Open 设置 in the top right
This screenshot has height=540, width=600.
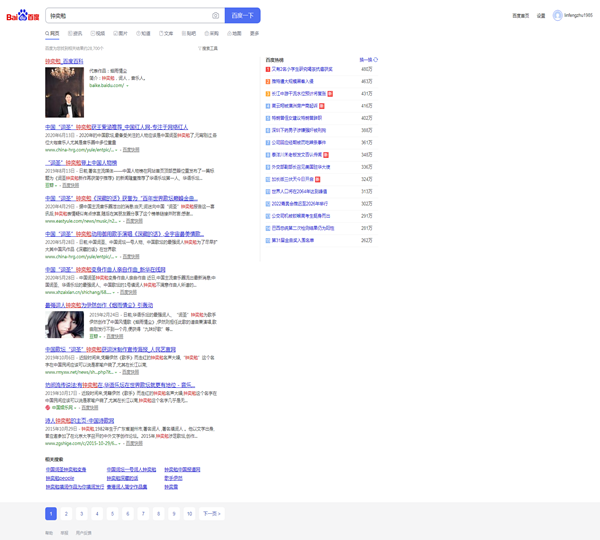pos(541,16)
